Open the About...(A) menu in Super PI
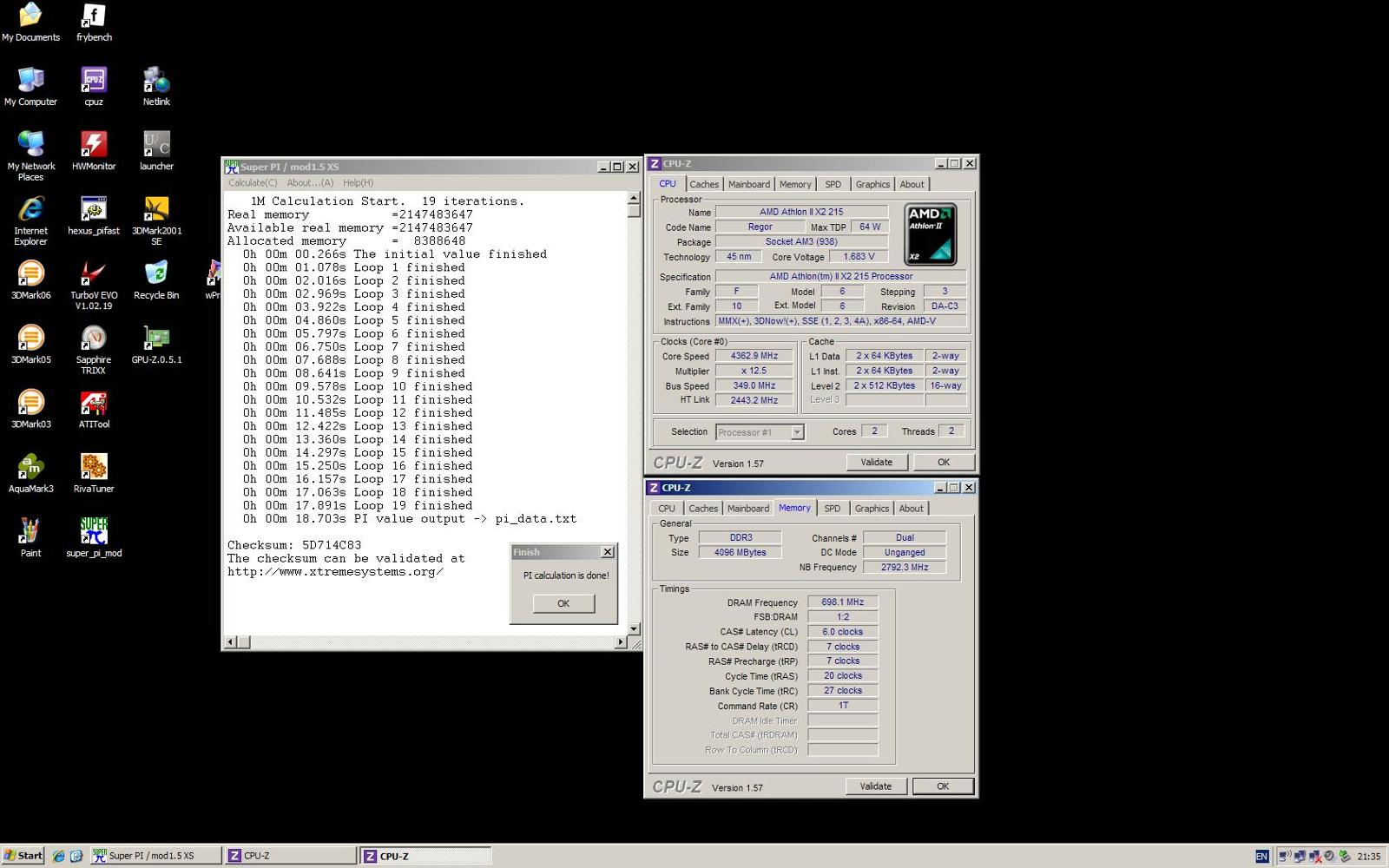1389x868 pixels. pos(310,183)
